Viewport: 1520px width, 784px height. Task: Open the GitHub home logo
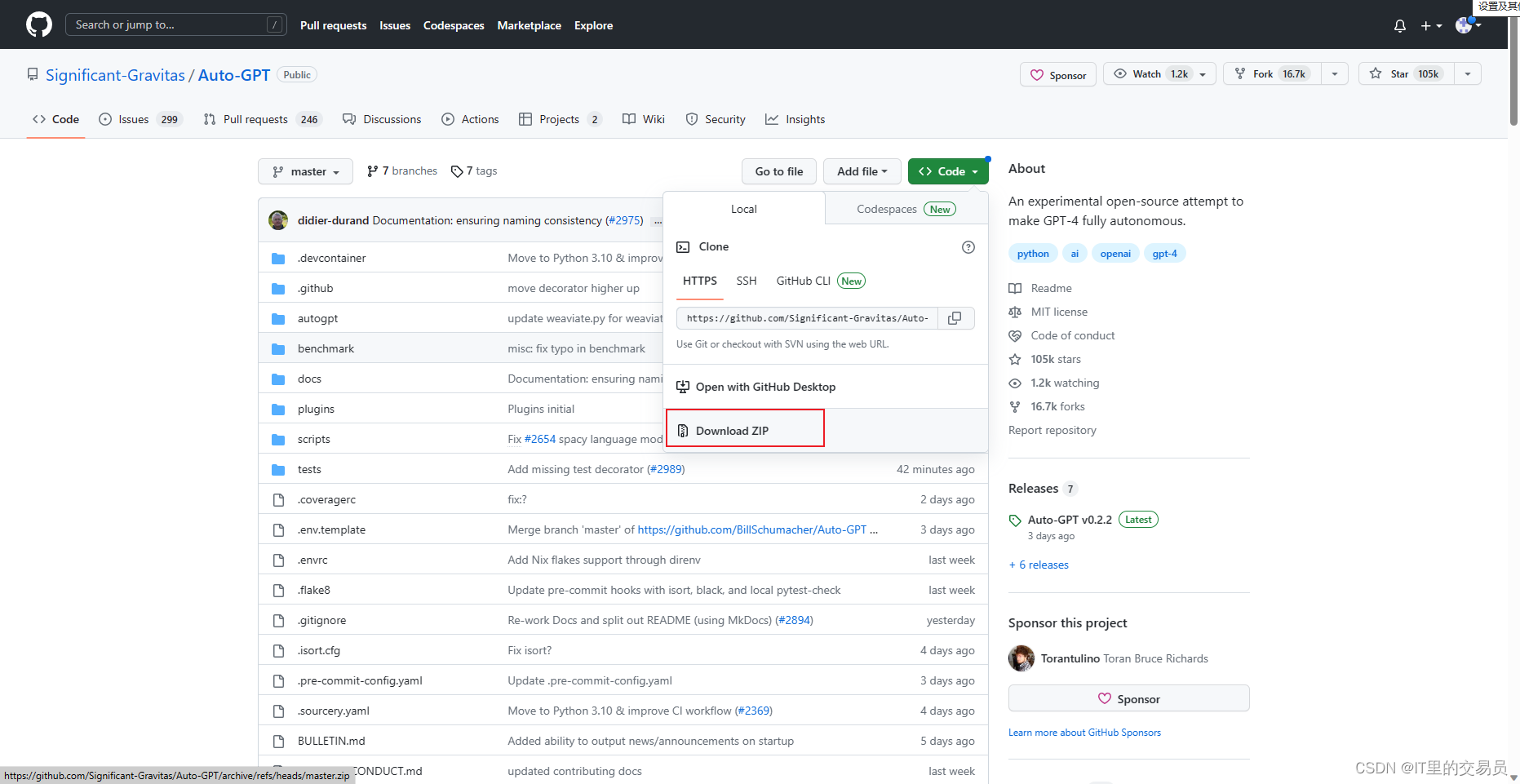point(39,24)
